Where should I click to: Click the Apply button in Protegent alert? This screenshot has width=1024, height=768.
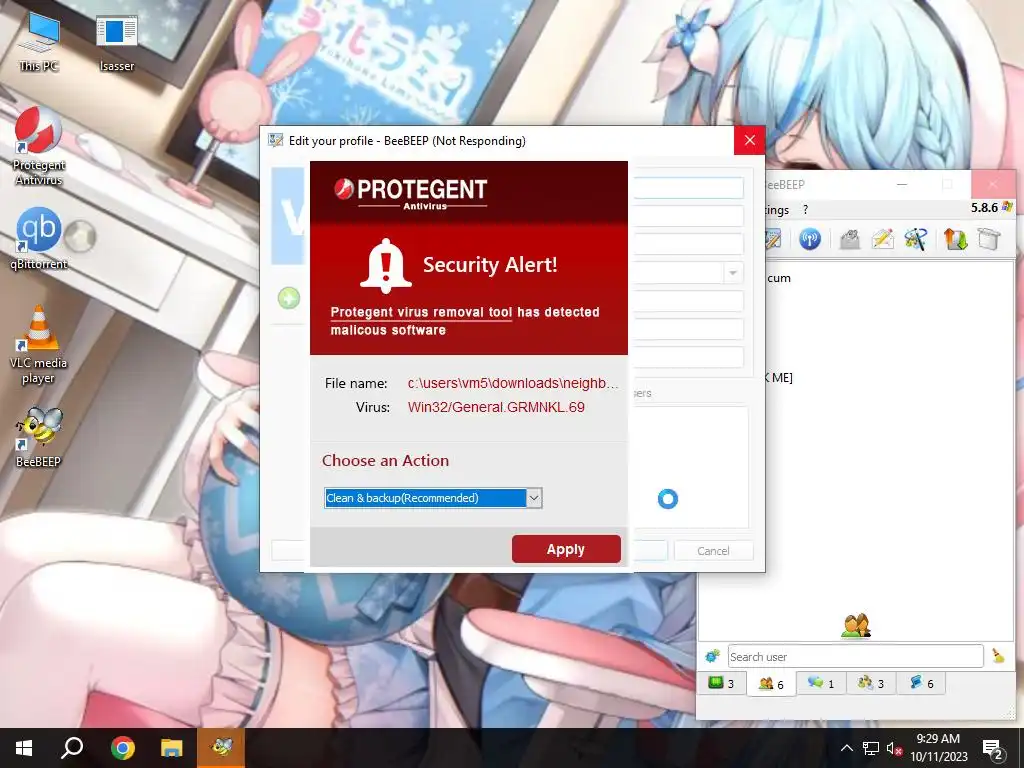tap(566, 549)
